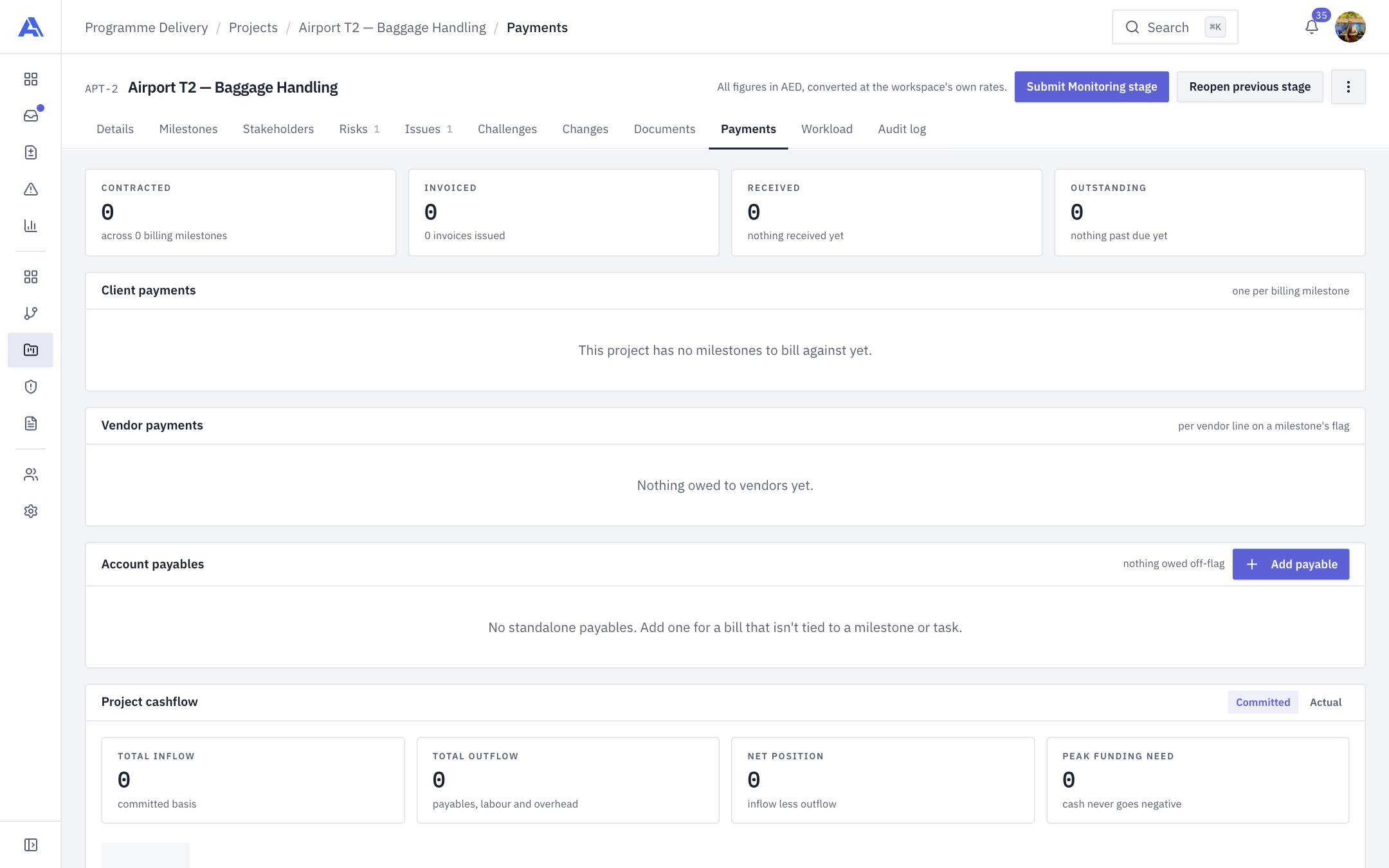Open the top dashboard grid icon
The image size is (1389, 868).
click(x=30, y=79)
